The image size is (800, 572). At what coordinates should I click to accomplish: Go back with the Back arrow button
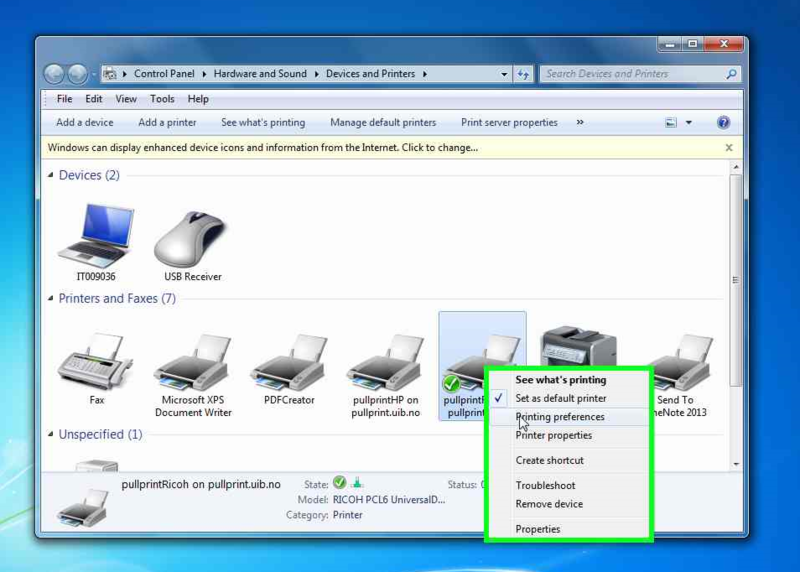pyautogui.click(x=54, y=74)
